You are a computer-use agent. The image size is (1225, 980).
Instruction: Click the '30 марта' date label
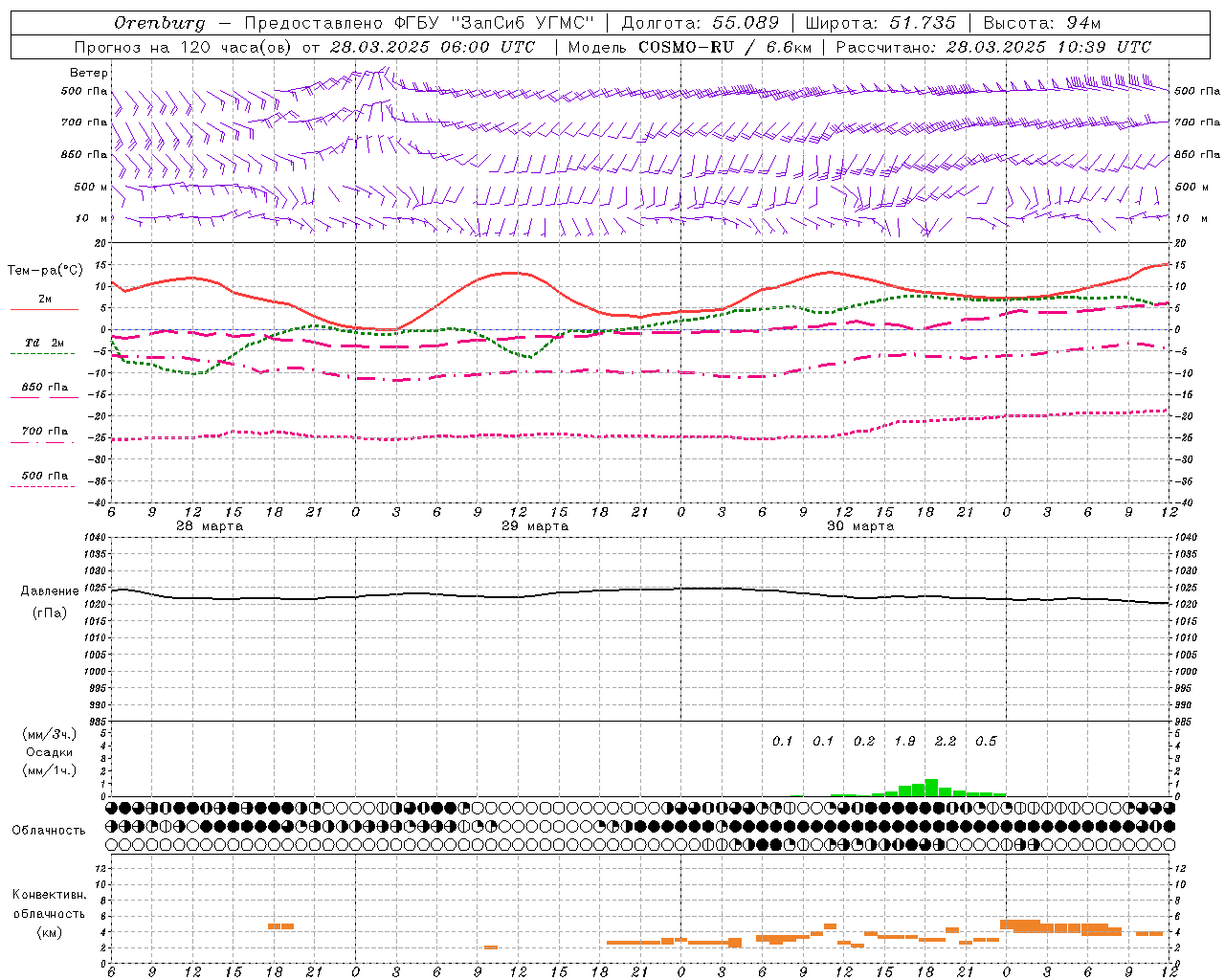pyautogui.click(x=860, y=526)
